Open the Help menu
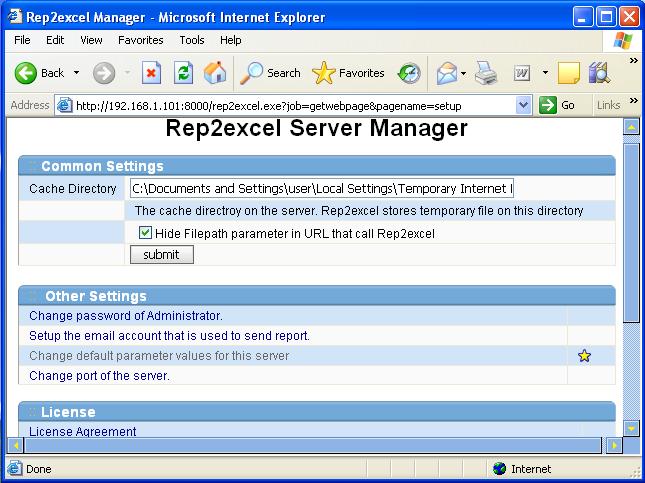This screenshot has height=483, width=645. pos(230,40)
